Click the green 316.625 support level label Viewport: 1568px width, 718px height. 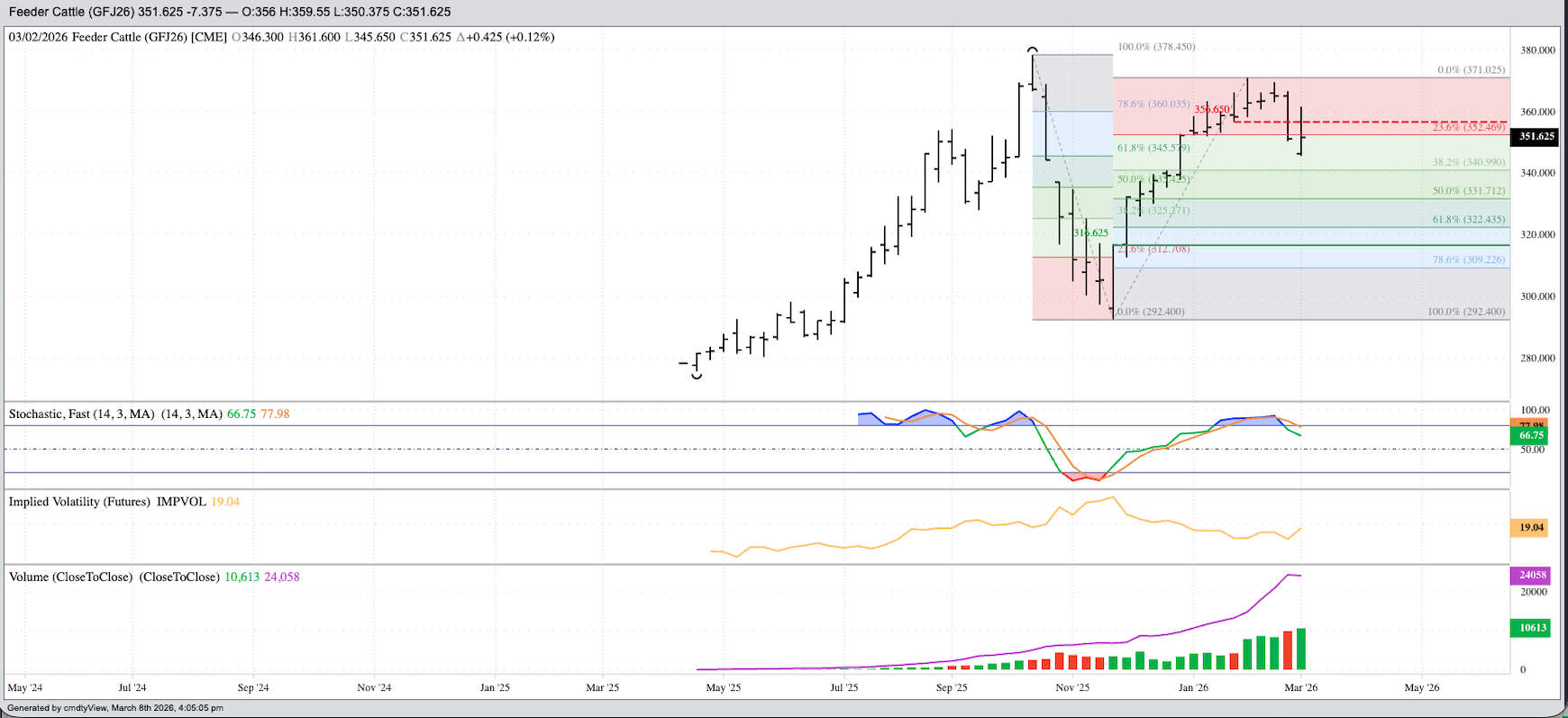click(1090, 233)
